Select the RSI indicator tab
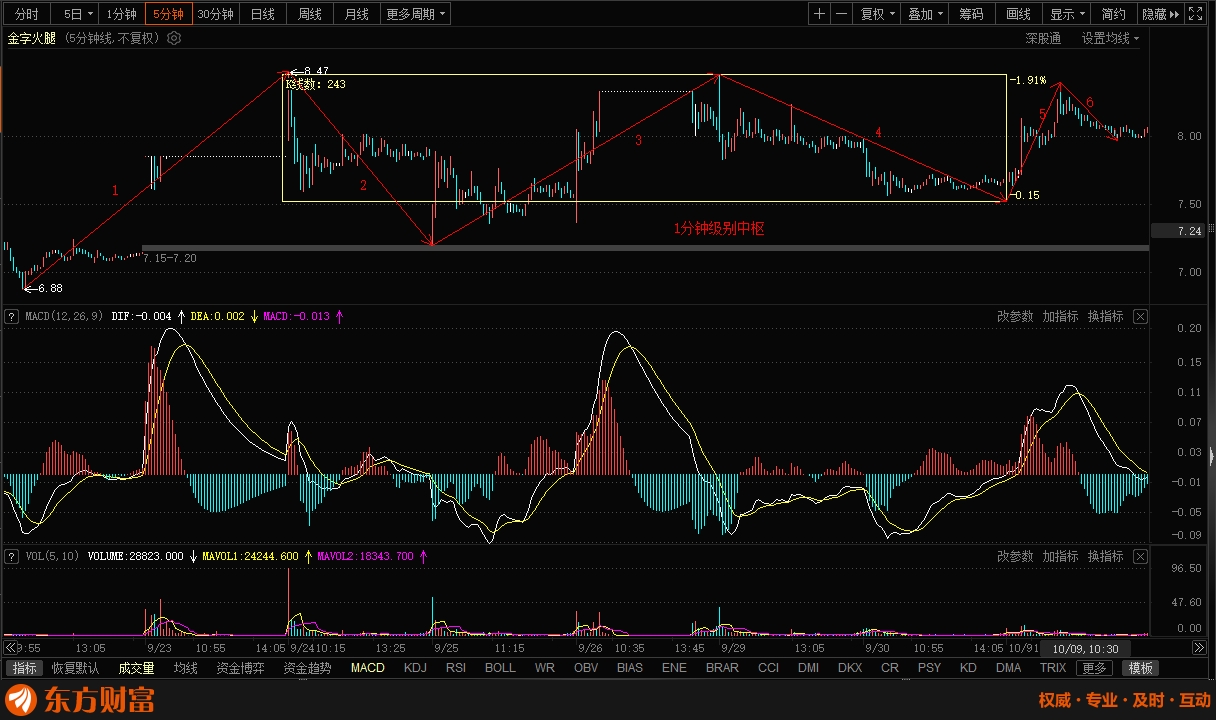Viewport: 1216px width, 720px height. [x=456, y=668]
